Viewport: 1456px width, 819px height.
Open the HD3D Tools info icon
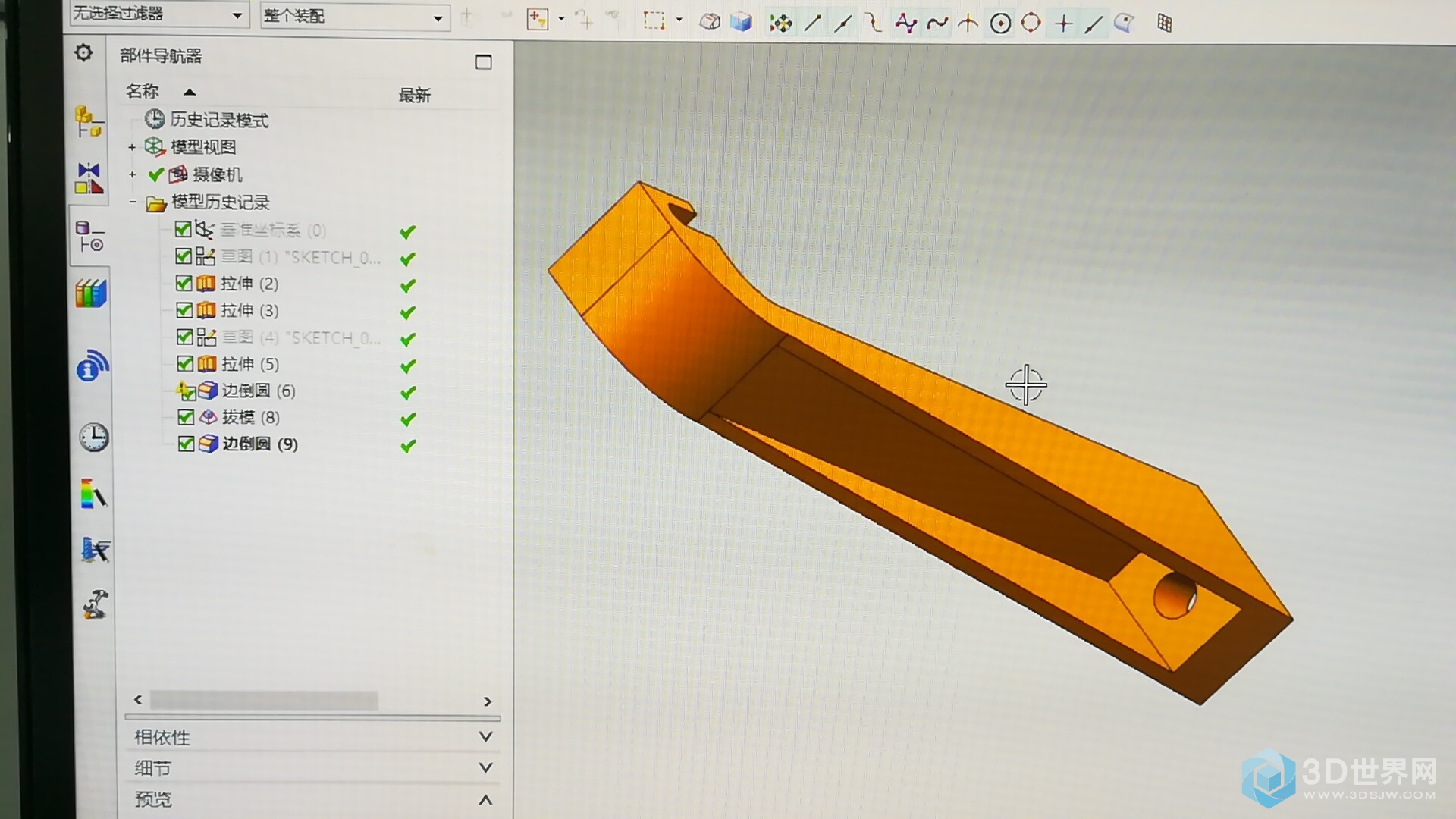click(92, 366)
